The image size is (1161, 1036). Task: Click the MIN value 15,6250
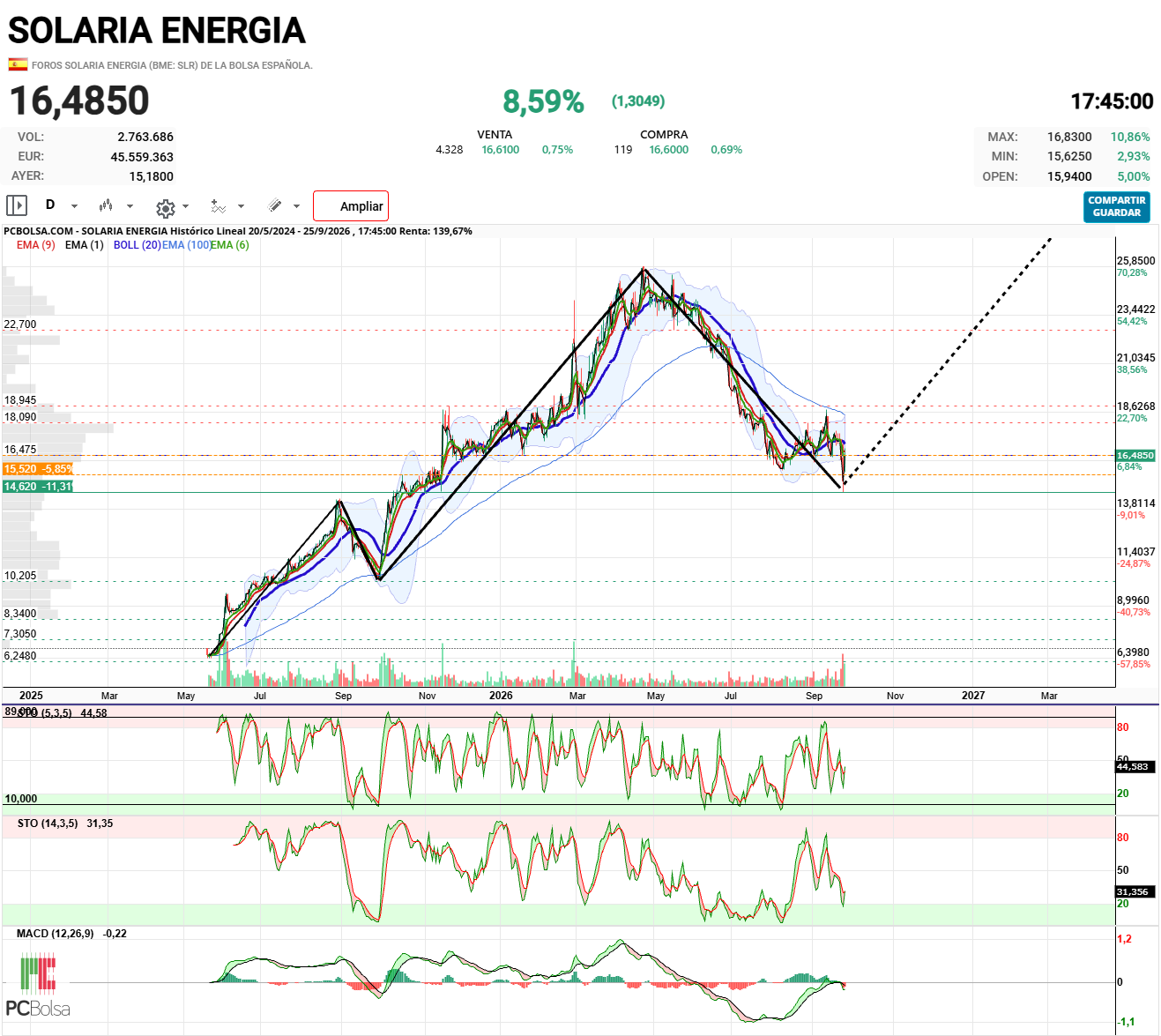1069,156
